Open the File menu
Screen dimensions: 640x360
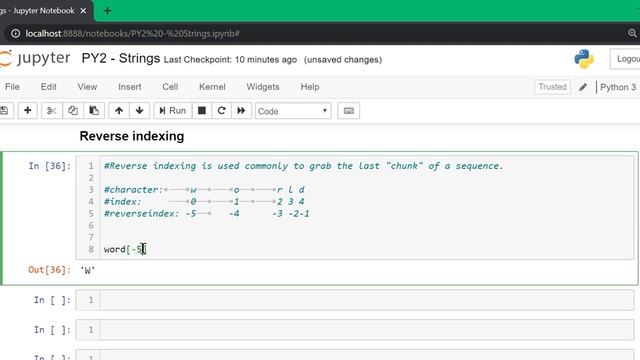pos(12,87)
